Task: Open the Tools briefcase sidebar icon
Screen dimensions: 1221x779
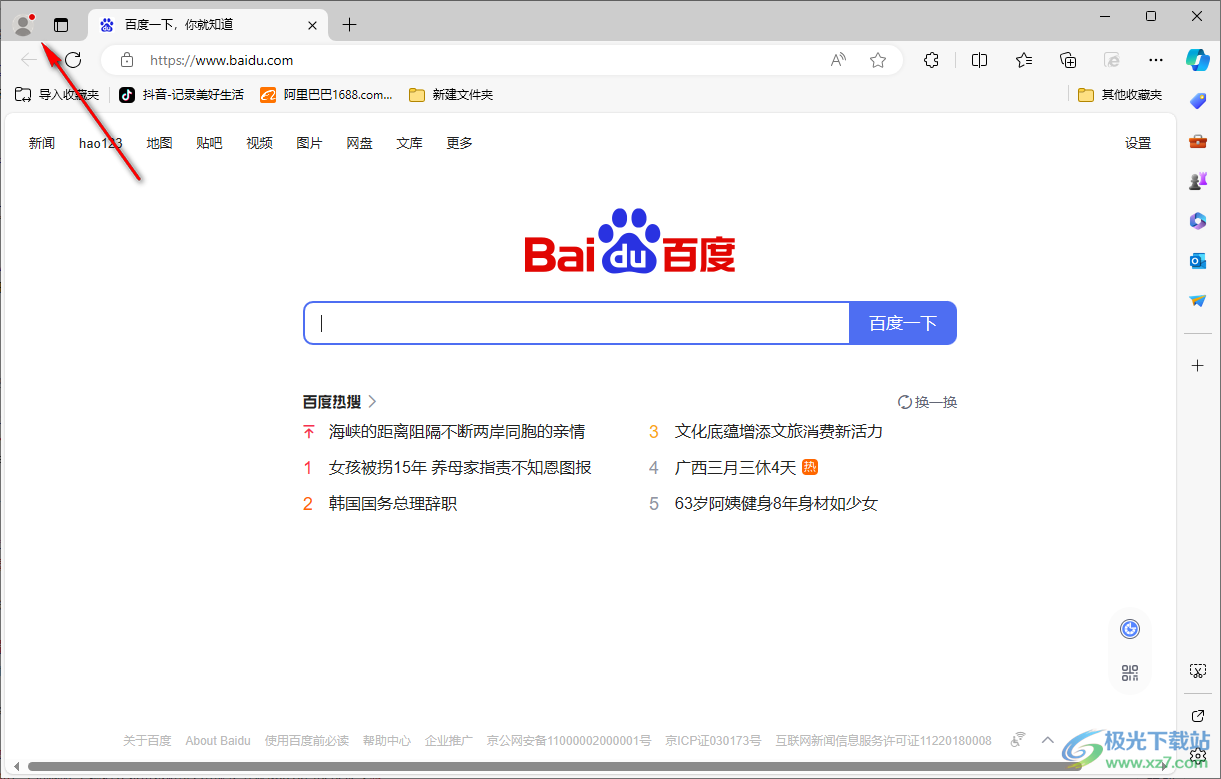Action: click(1198, 141)
